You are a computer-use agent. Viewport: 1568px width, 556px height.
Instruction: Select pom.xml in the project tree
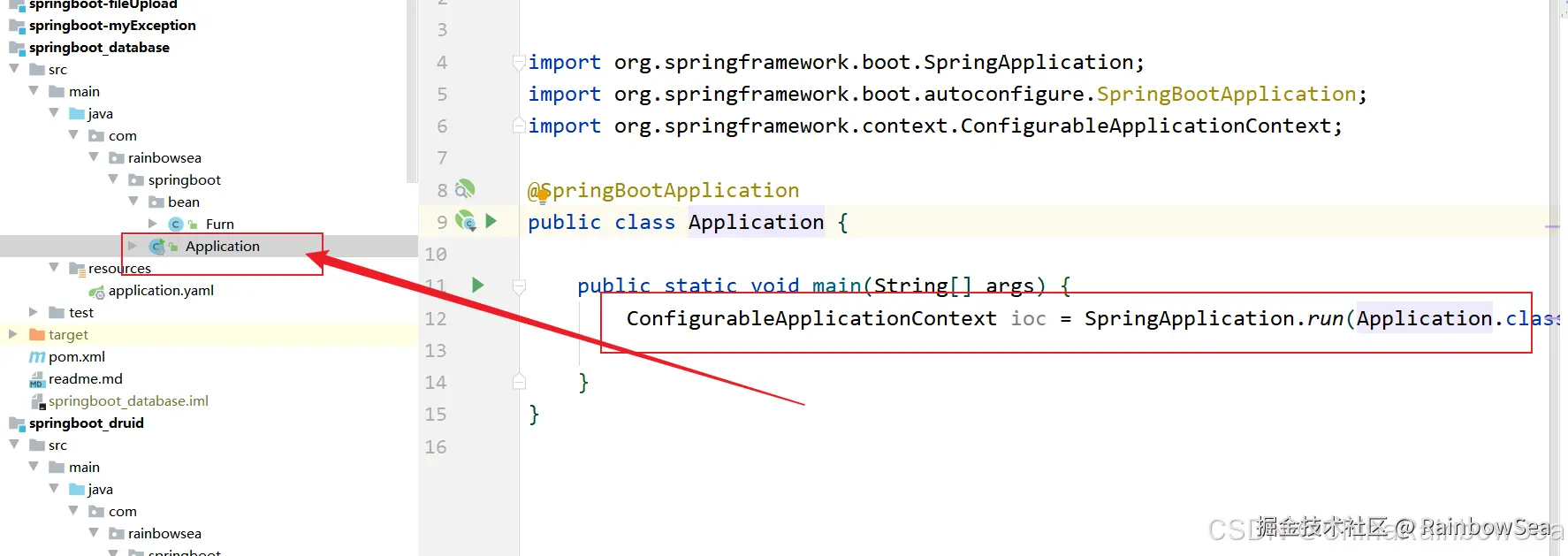pyautogui.click(x=77, y=357)
